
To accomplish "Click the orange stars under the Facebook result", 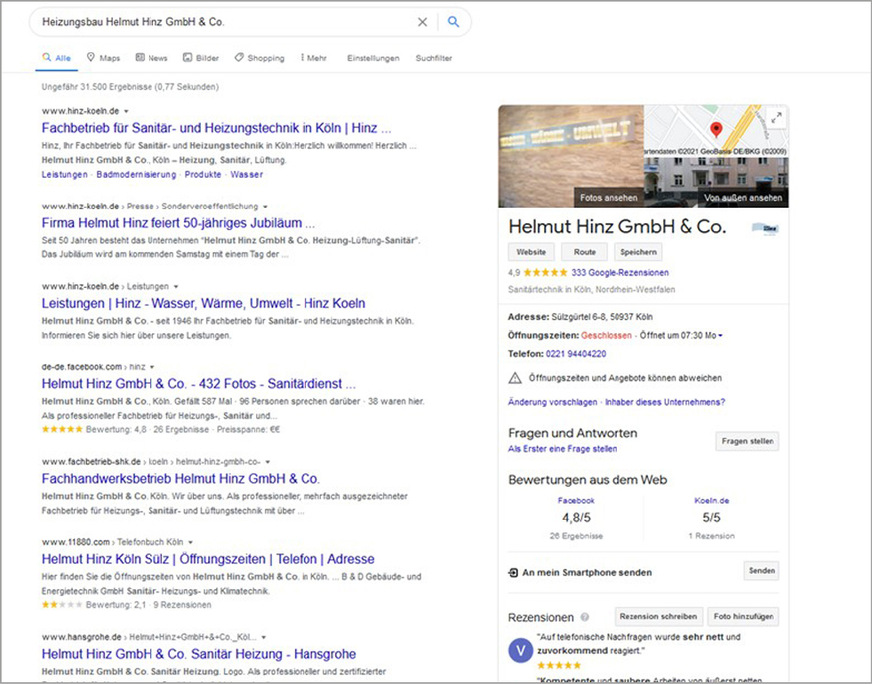I will click(x=60, y=429).
